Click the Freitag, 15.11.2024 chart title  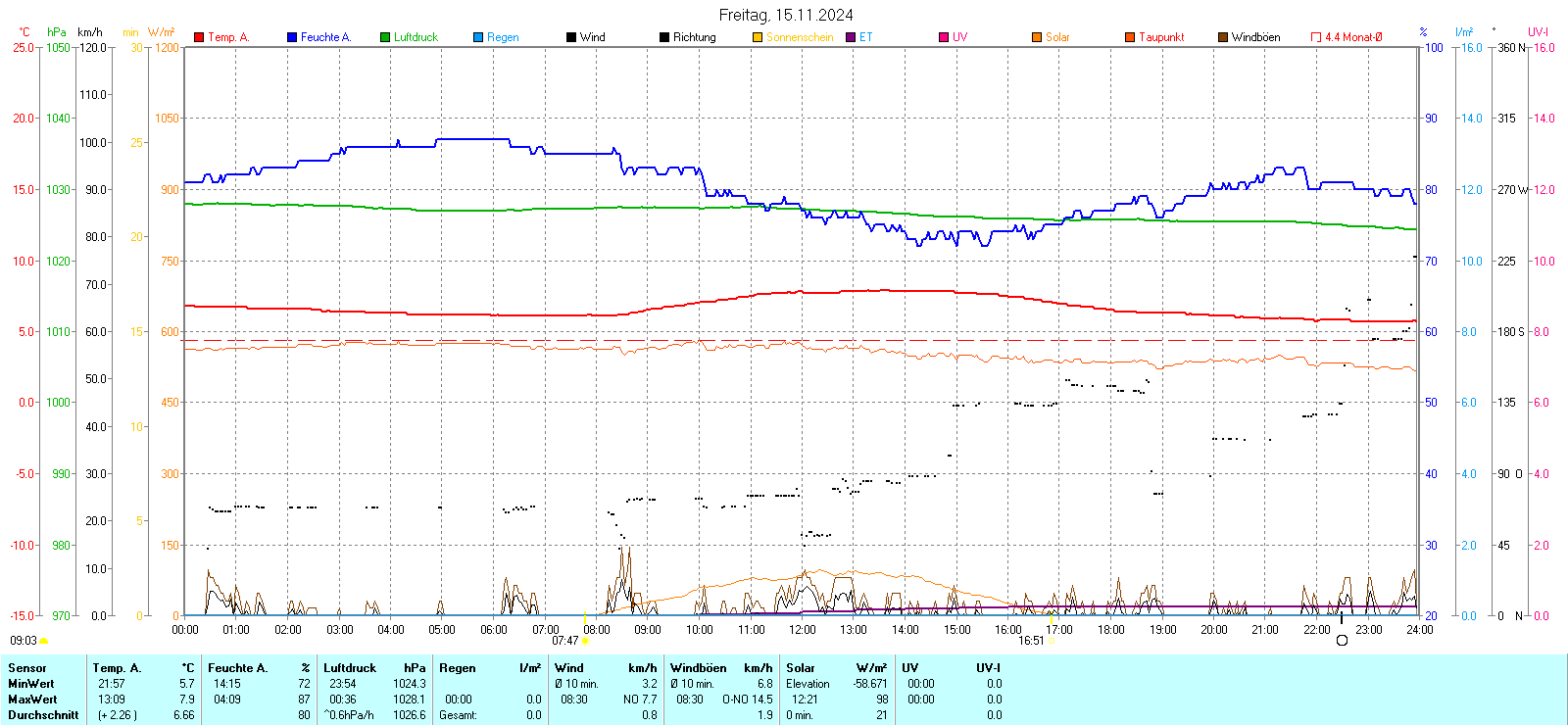click(786, 15)
